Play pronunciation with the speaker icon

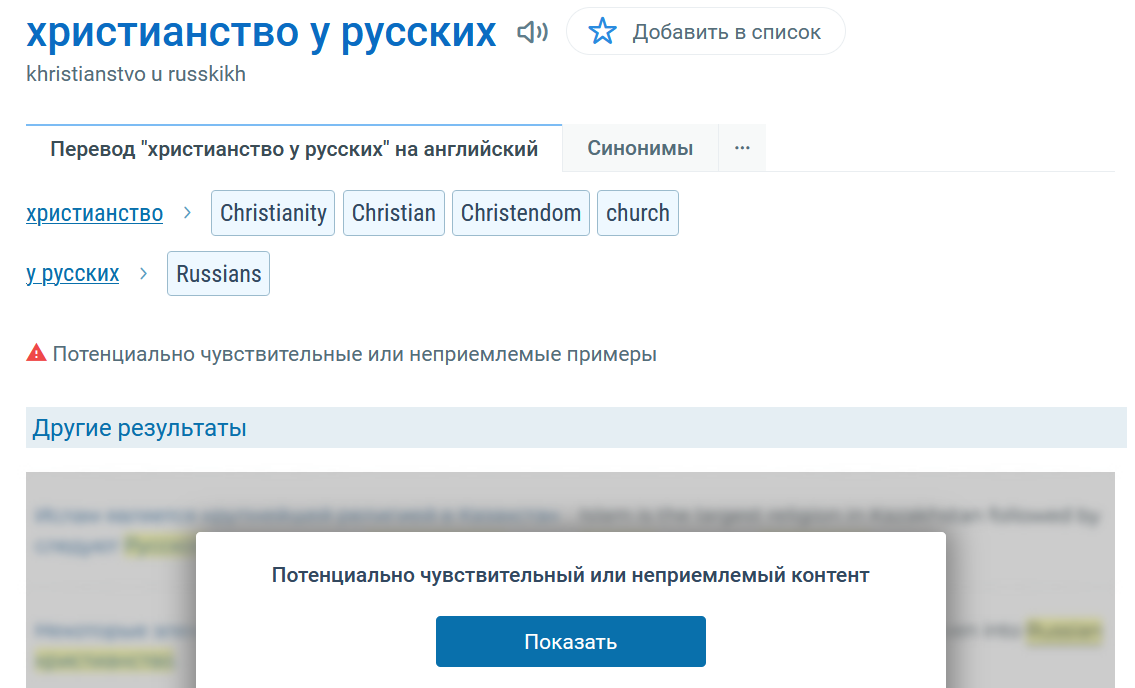pyautogui.click(x=532, y=33)
